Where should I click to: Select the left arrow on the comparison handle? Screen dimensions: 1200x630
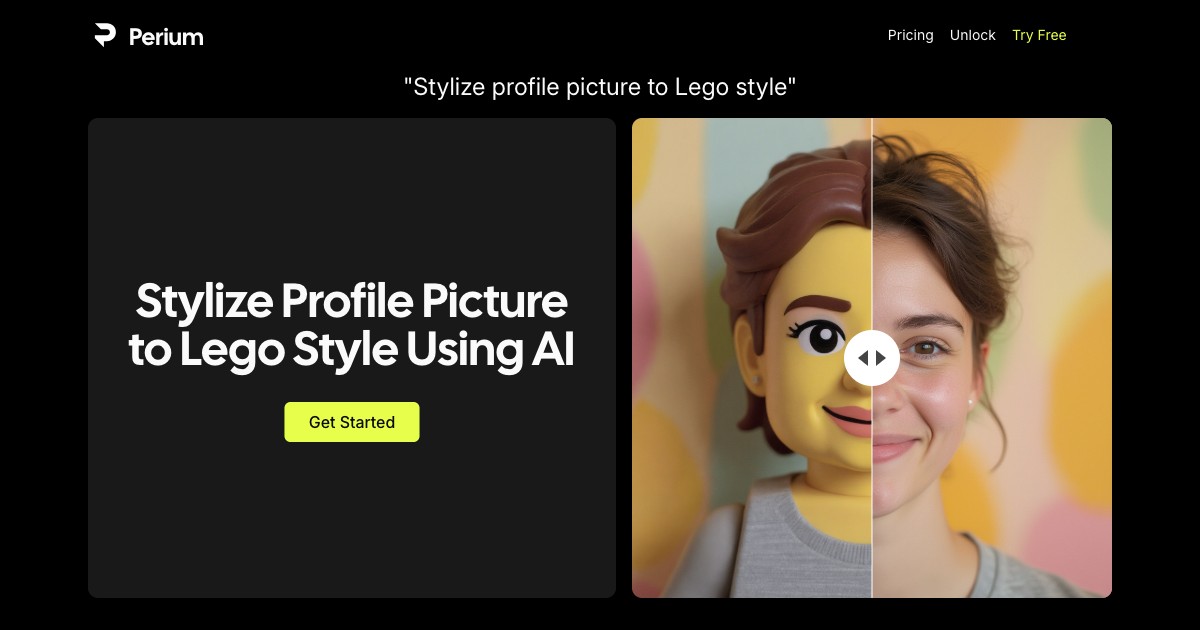[865, 357]
